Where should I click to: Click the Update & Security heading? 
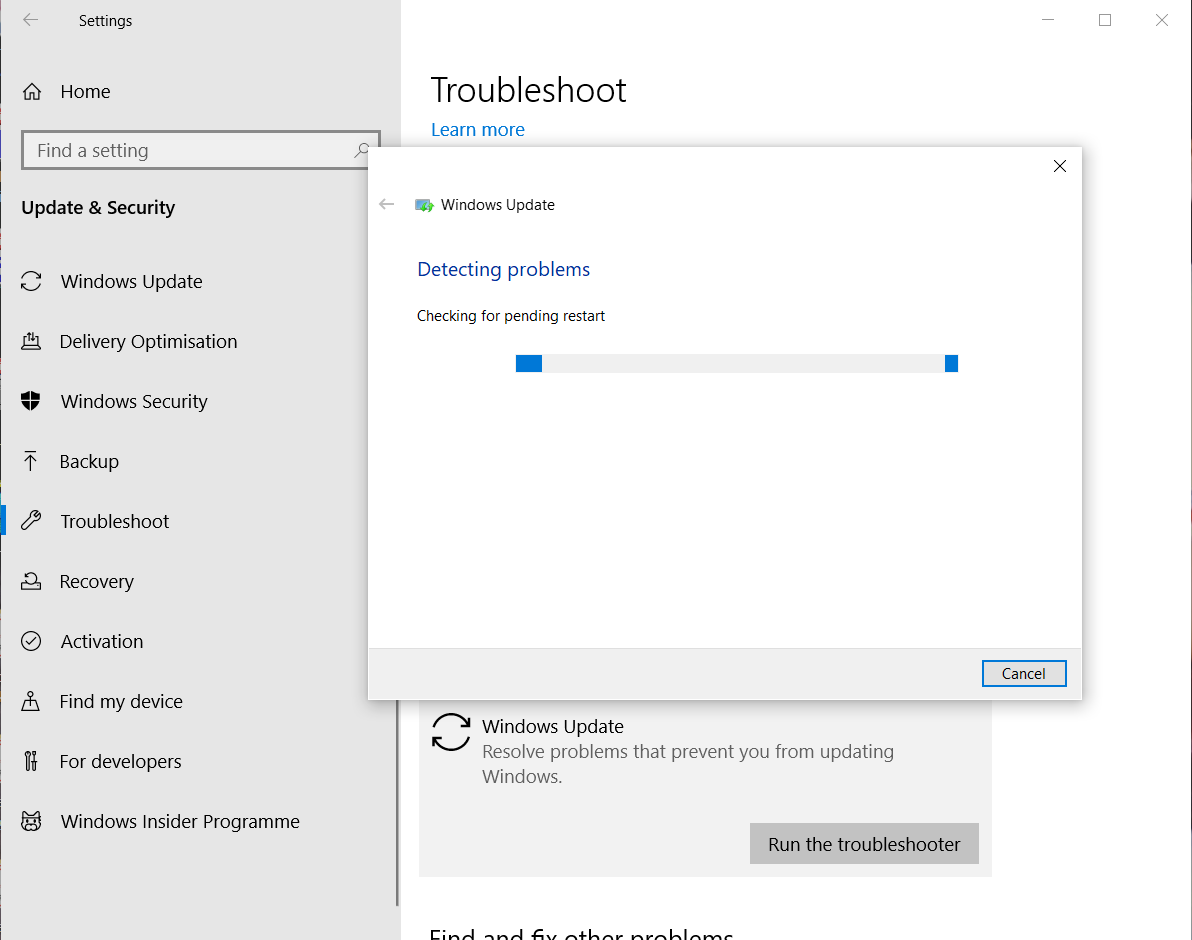click(x=98, y=207)
